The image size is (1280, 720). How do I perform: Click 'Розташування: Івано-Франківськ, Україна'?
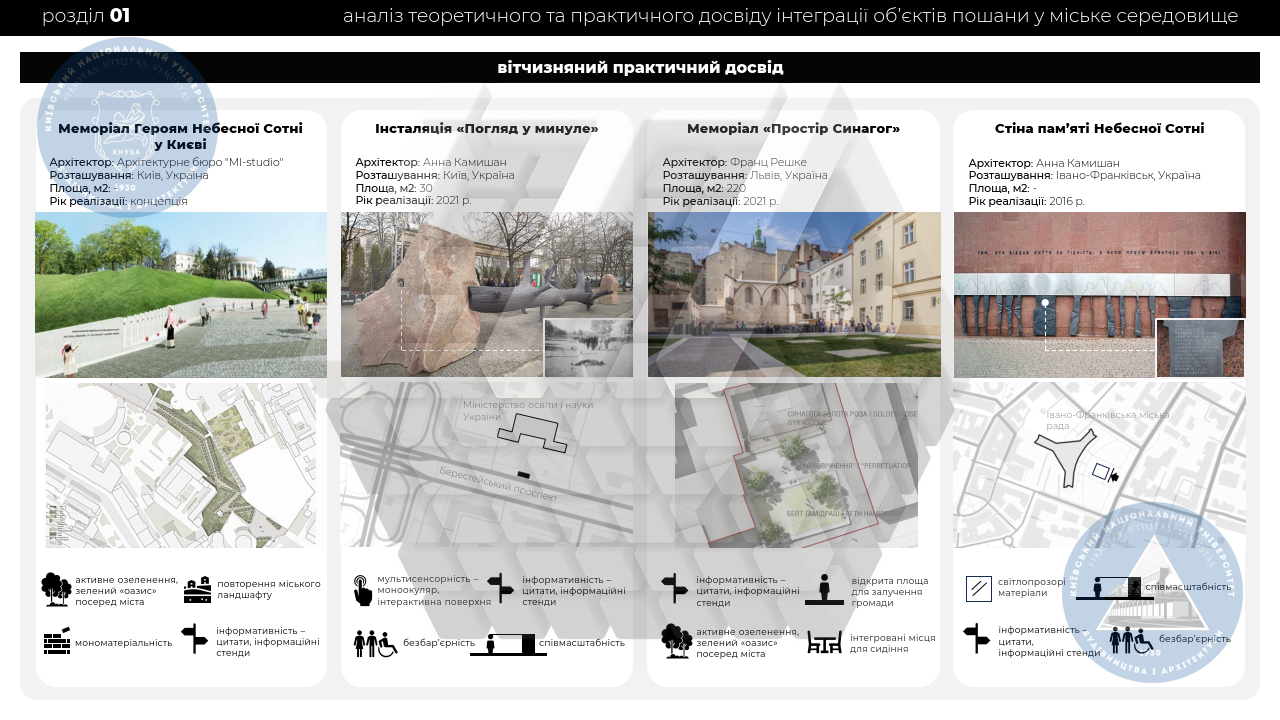coord(1085,175)
